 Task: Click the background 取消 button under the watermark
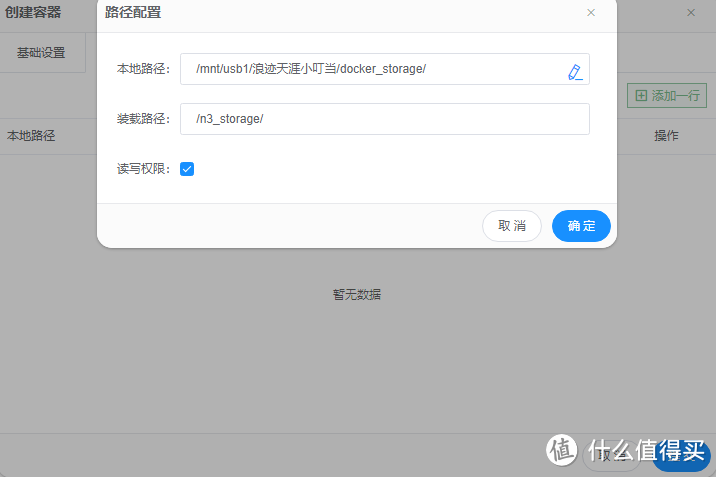pyautogui.click(x=611, y=456)
